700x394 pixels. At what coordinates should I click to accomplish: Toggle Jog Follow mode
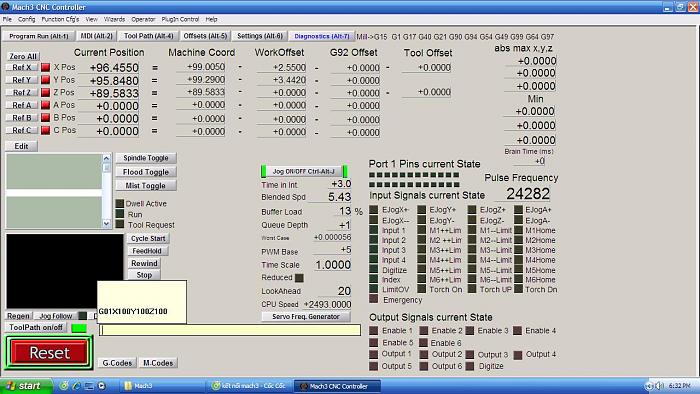coord(55,316)
